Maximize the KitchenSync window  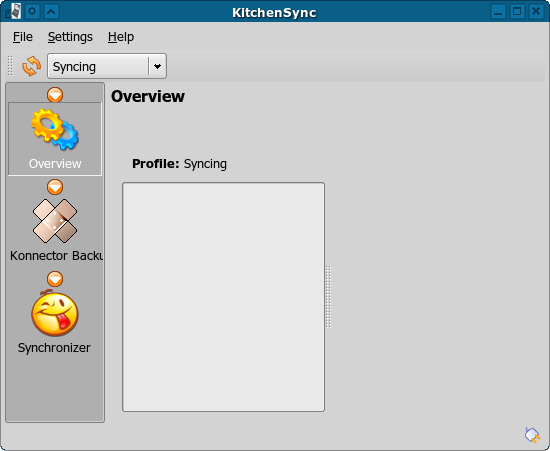pos(517,12)
